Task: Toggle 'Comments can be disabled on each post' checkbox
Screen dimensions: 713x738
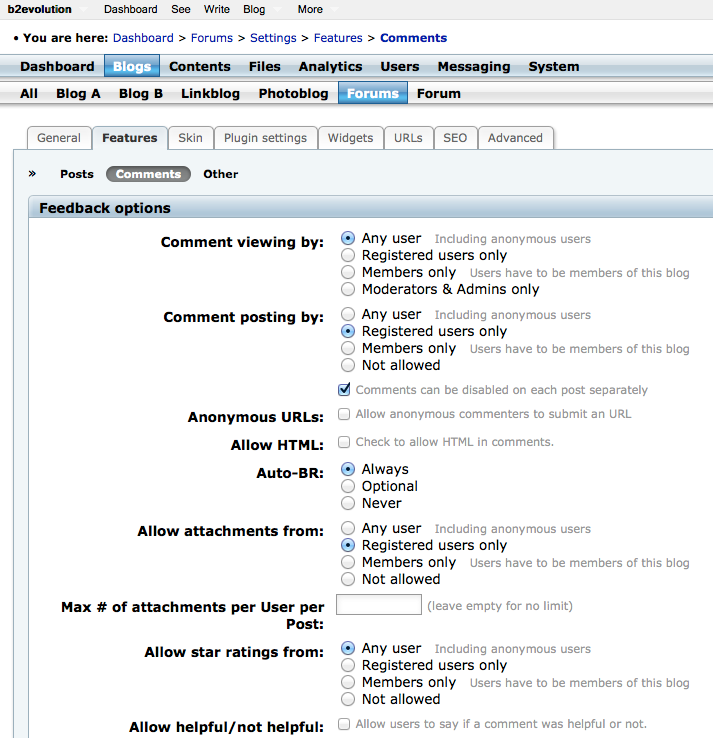Action: click(x=344, y=389)
